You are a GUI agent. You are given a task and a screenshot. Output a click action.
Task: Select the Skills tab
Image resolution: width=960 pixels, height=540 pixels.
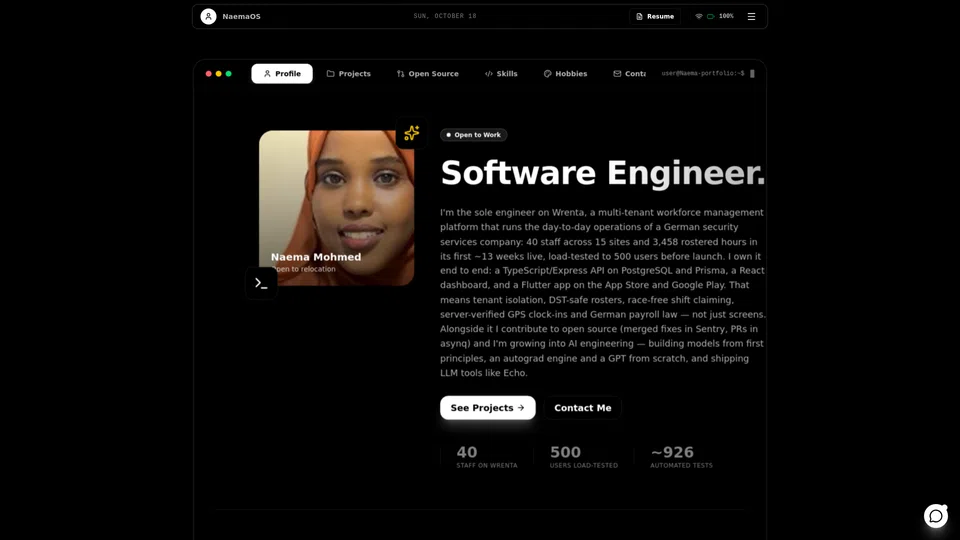coord(501,73)
